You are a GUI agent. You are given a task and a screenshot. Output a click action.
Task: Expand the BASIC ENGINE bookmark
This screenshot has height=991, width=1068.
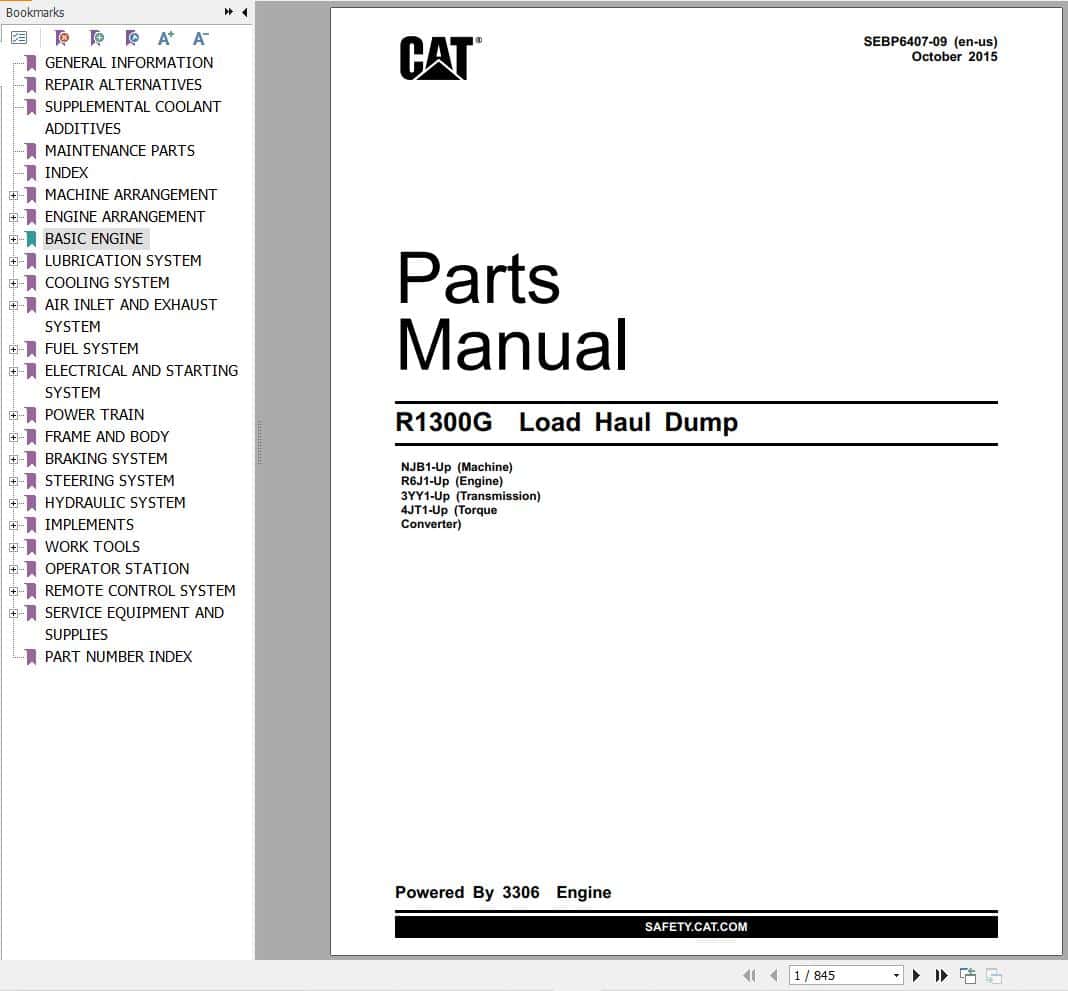coord(13,239)
